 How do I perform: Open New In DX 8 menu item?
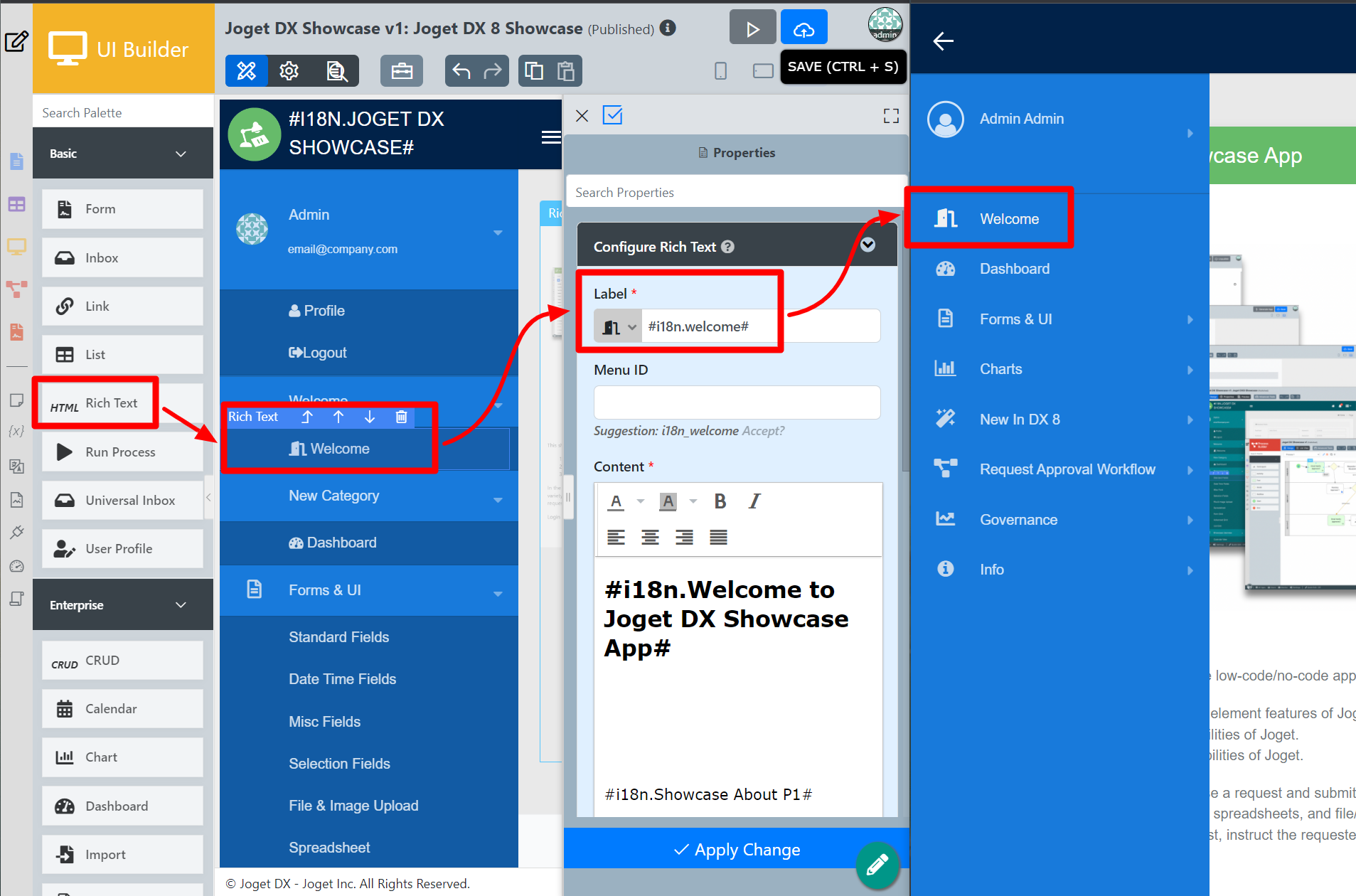[x=1019, y=420]
